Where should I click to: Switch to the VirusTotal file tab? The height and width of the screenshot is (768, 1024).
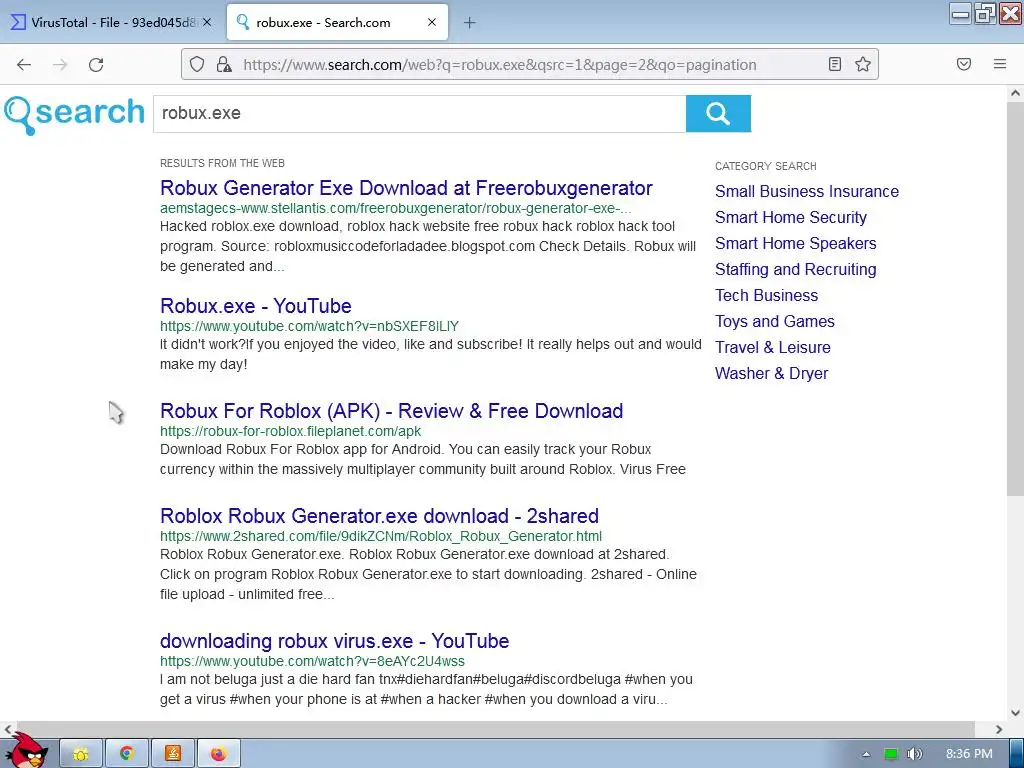click(x=111, y=22)
